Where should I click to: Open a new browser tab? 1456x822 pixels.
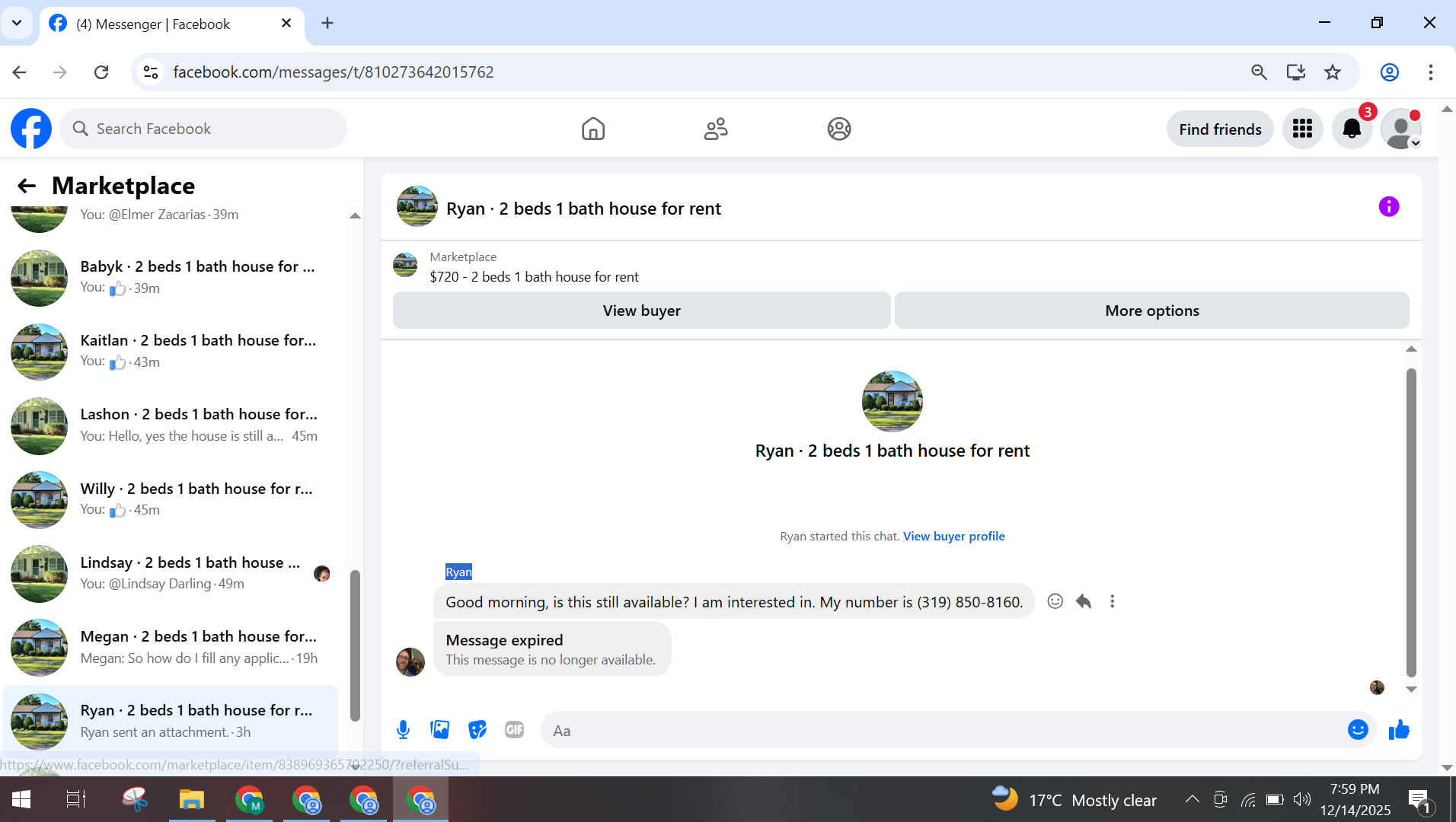tap(327, 24)
